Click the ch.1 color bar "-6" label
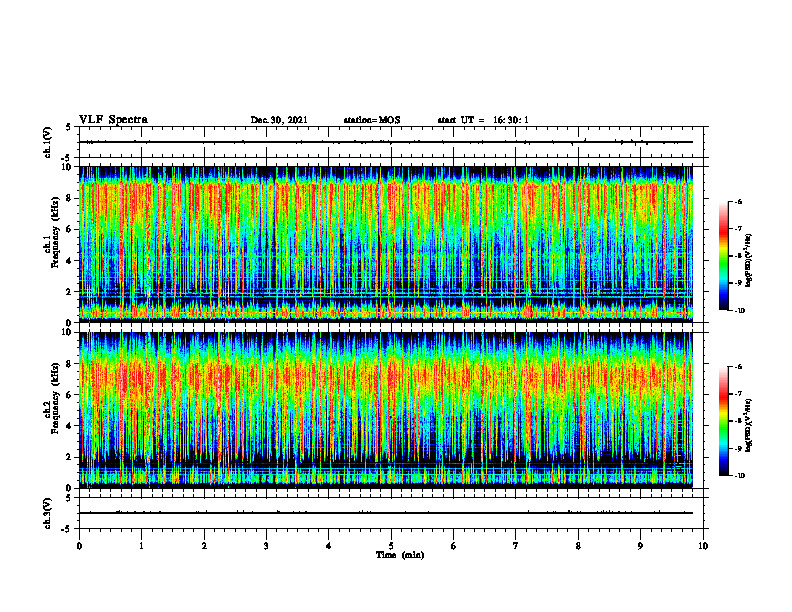Image resolution: width=792 pixels, height=612 pixels. 738,201
